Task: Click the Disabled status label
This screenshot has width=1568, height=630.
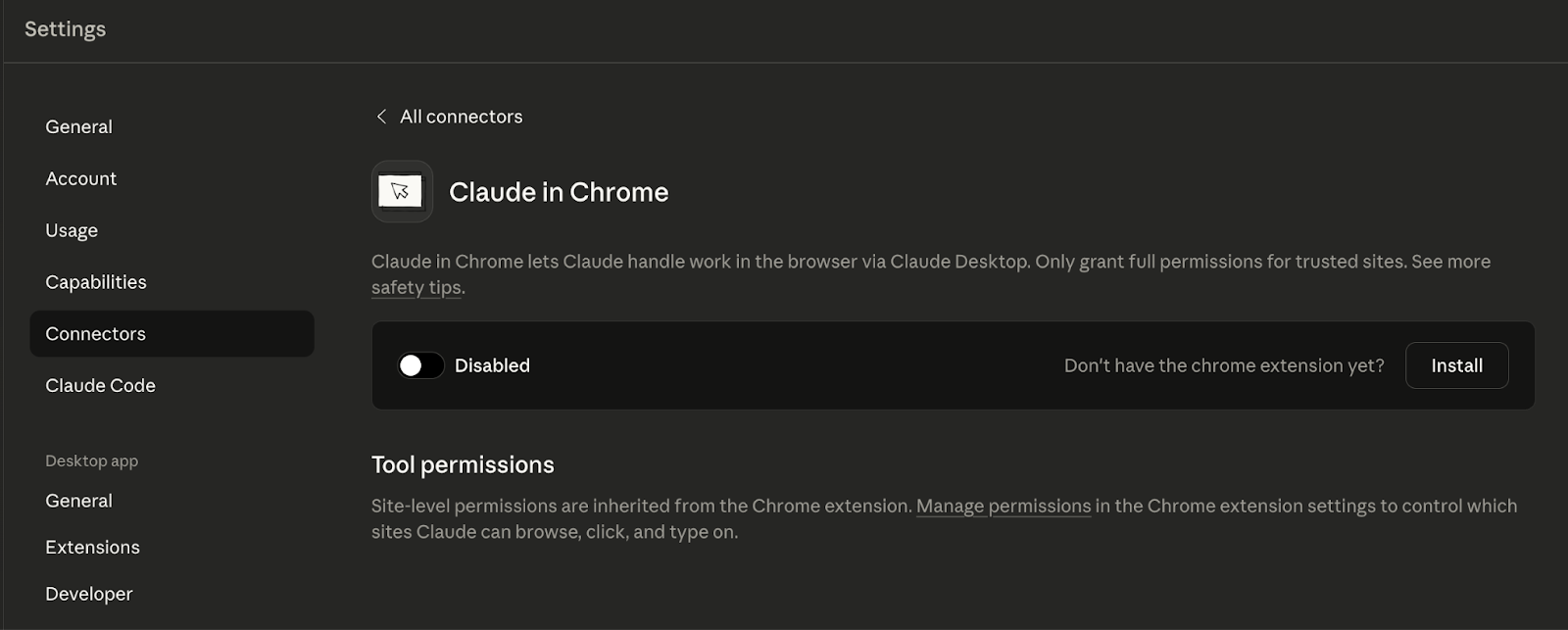Action: [492, 365]
